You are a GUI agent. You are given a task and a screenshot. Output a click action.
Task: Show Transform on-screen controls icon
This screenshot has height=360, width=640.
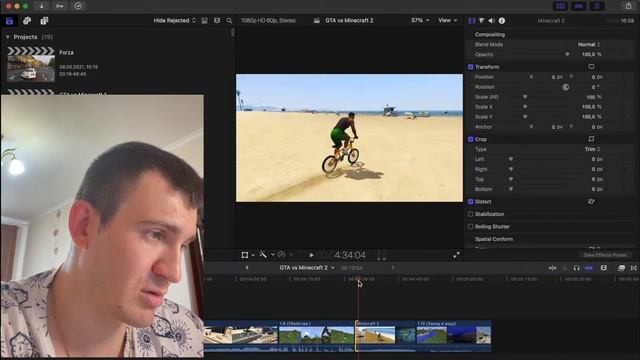pyautogui.click(x=591, y=67)
